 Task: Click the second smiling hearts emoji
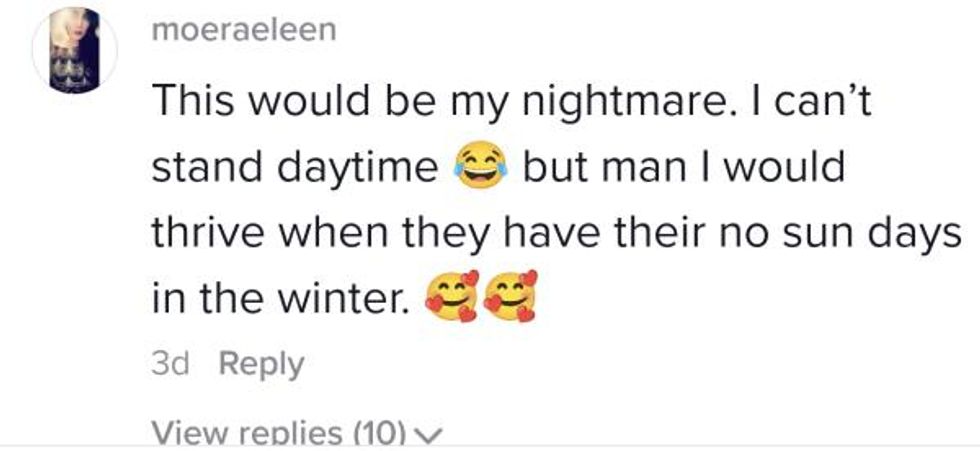tap(511, 296)
